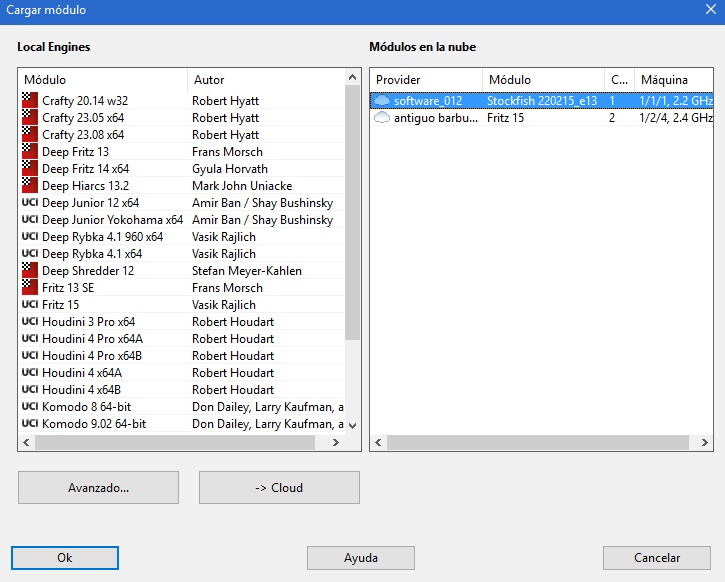Click cloud list horizontal scroll right arrow
The width and height of the screenshot is (725, 582).
705,442
